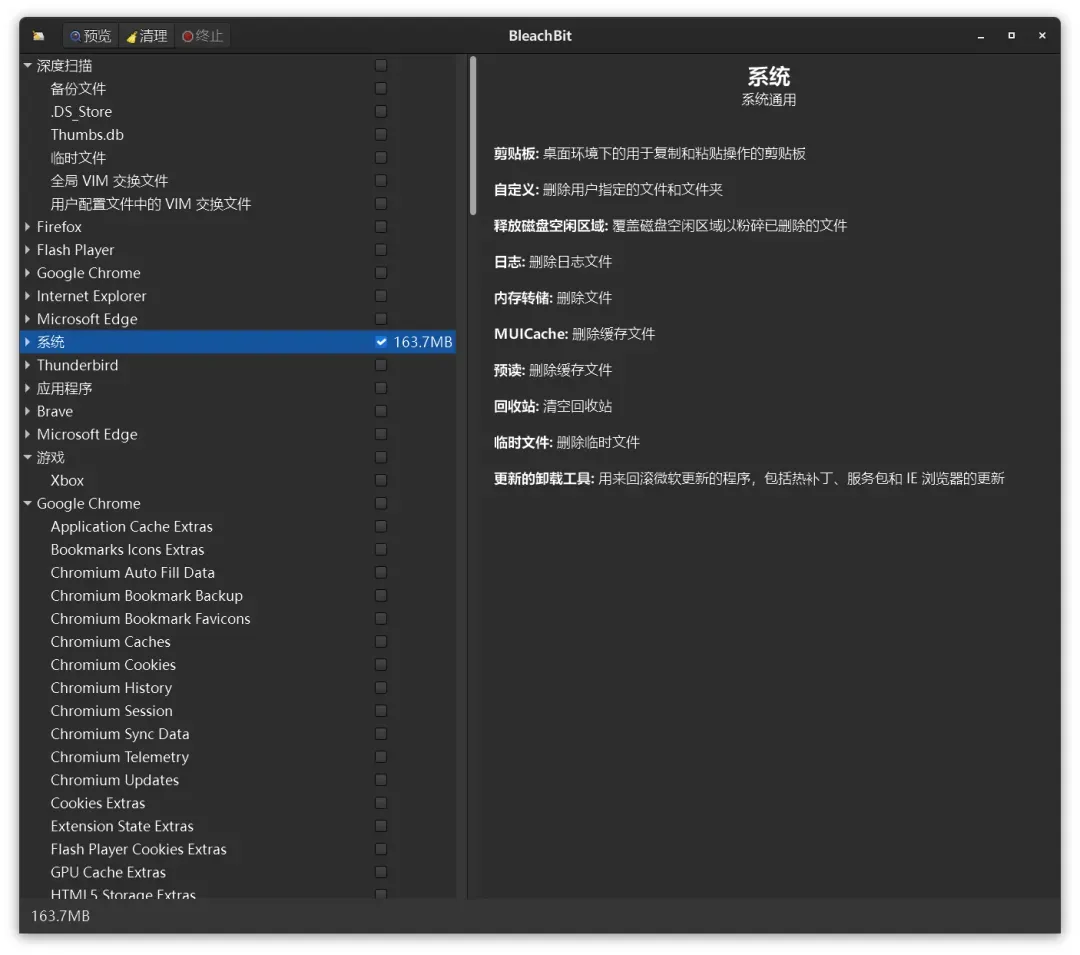Collapse the 深度扫描 tree section
The height and width of the screenshot is (955, 1080).
[x=28, y=65]
